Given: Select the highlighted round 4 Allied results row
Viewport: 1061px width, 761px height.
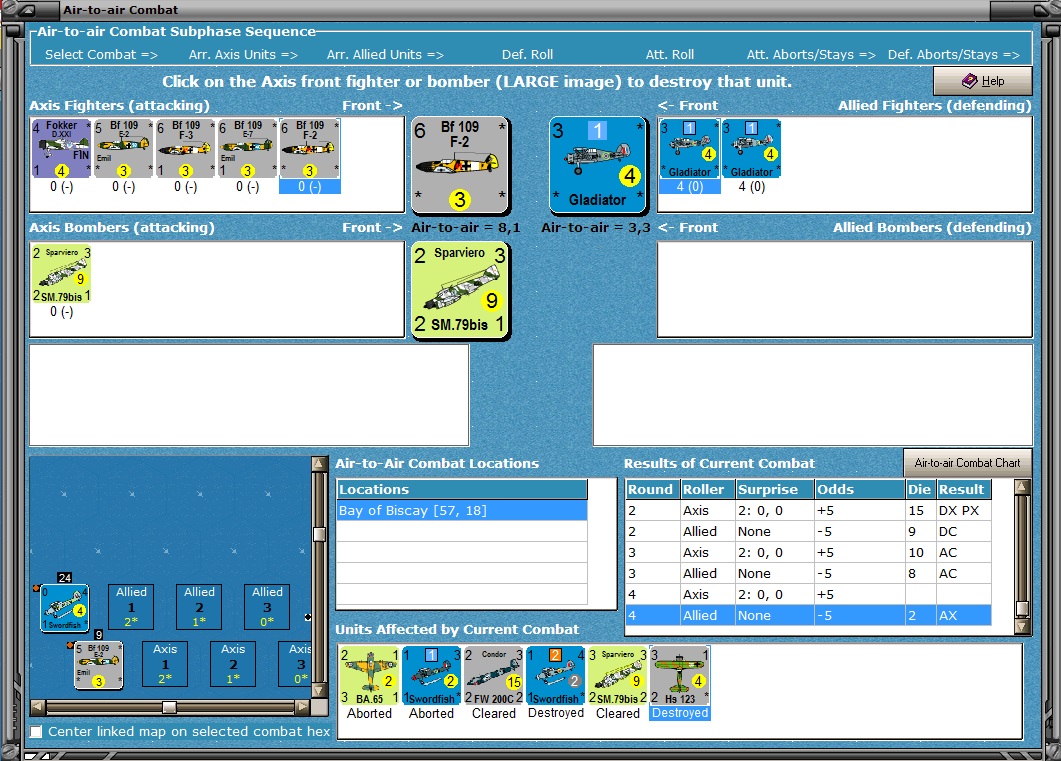Looking at the screenshot, I should tap(809, 616).
